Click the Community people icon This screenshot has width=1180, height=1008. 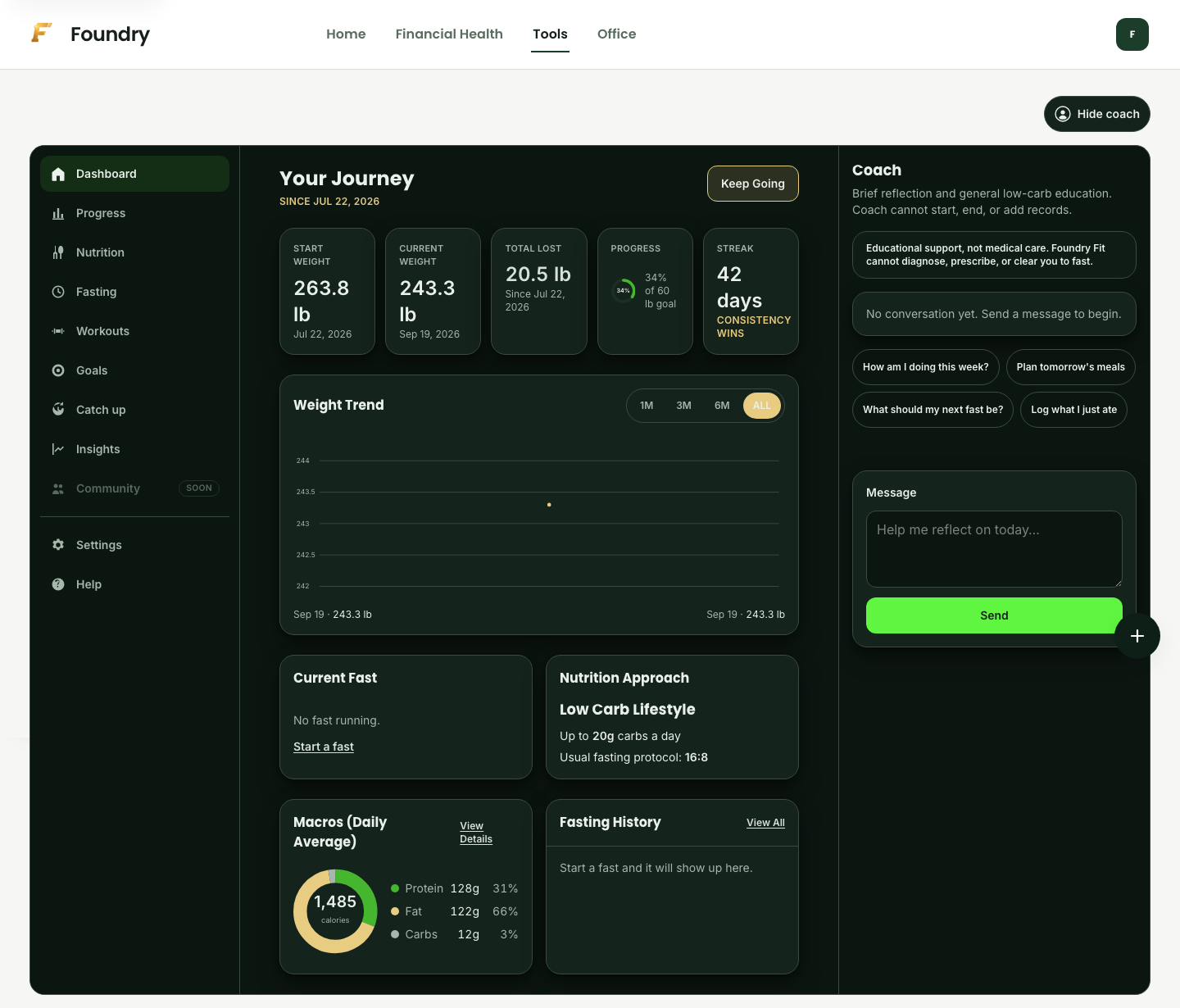pos(58,488)
